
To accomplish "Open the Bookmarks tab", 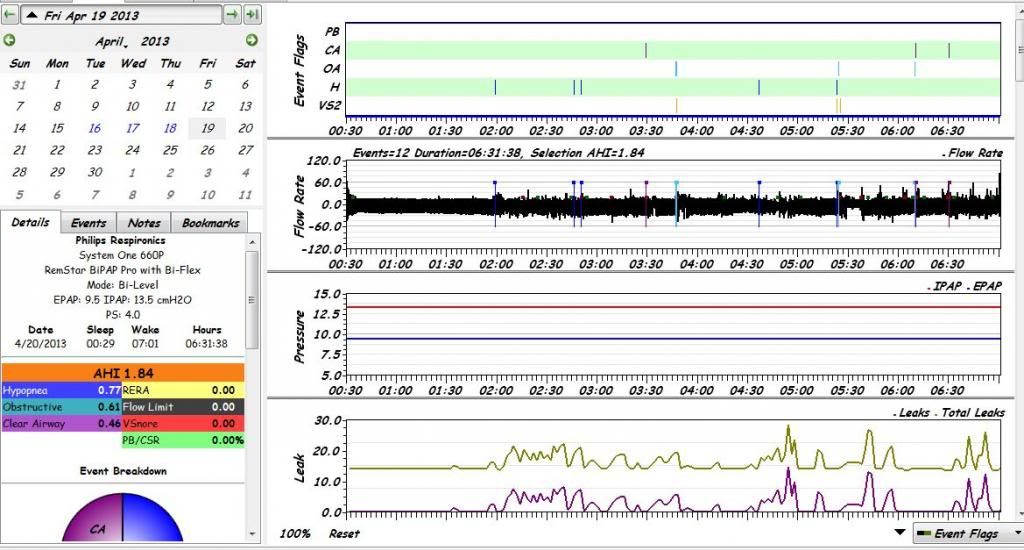I will pos(210,223).
